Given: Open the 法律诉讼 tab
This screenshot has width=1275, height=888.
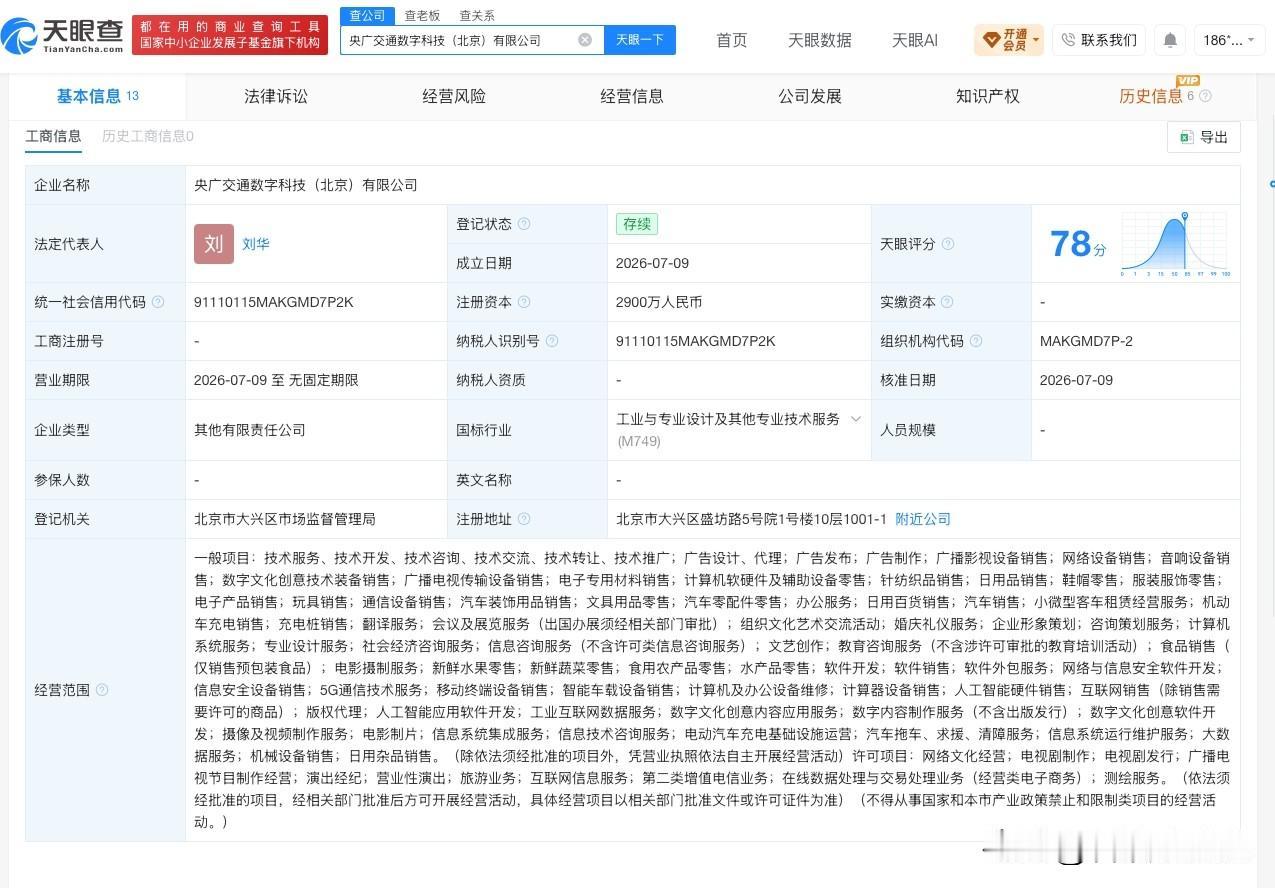Looking at the screenshot, I should pyautogui.click(x=276, y=96).
